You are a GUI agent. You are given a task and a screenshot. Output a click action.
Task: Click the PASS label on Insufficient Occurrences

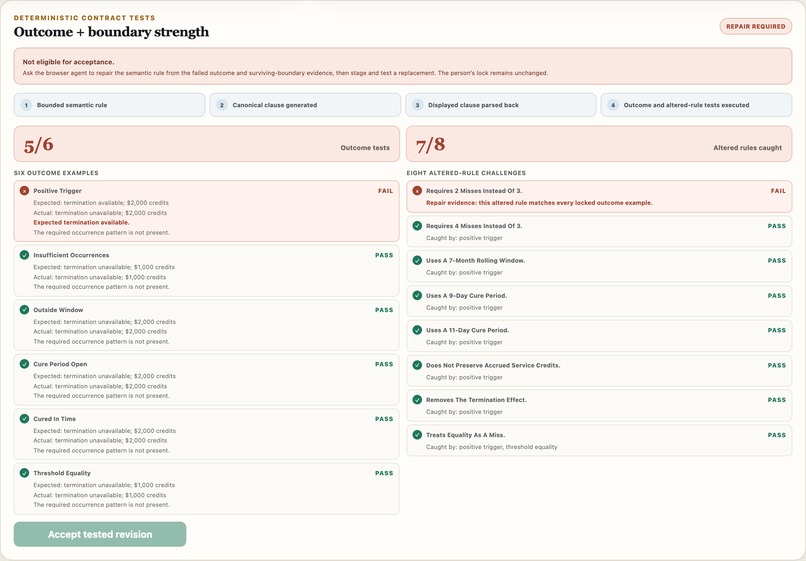click(384, 255)
